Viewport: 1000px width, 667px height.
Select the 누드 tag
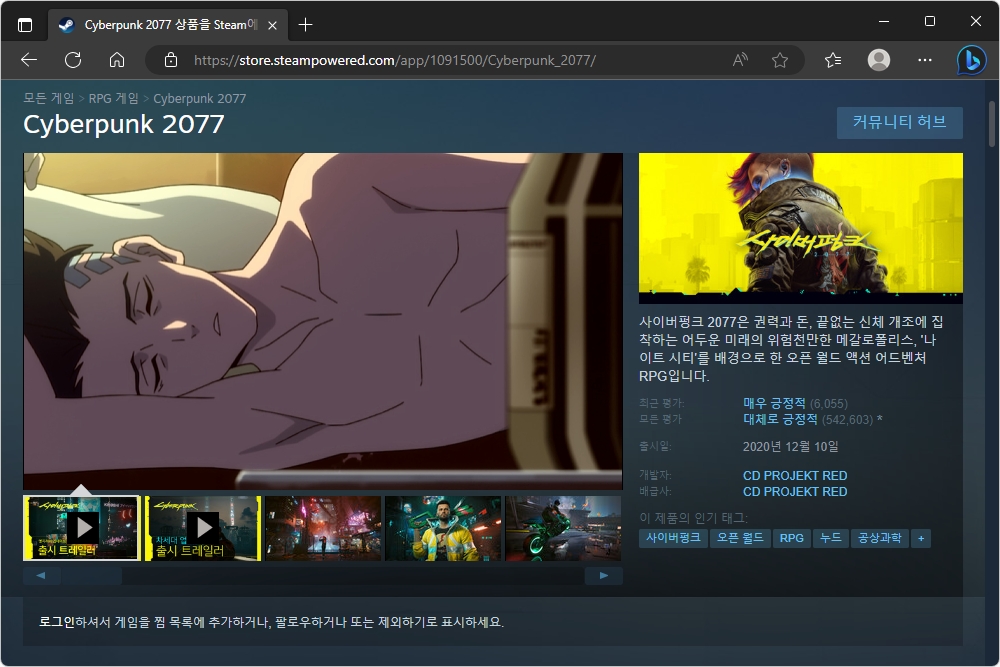830,538
